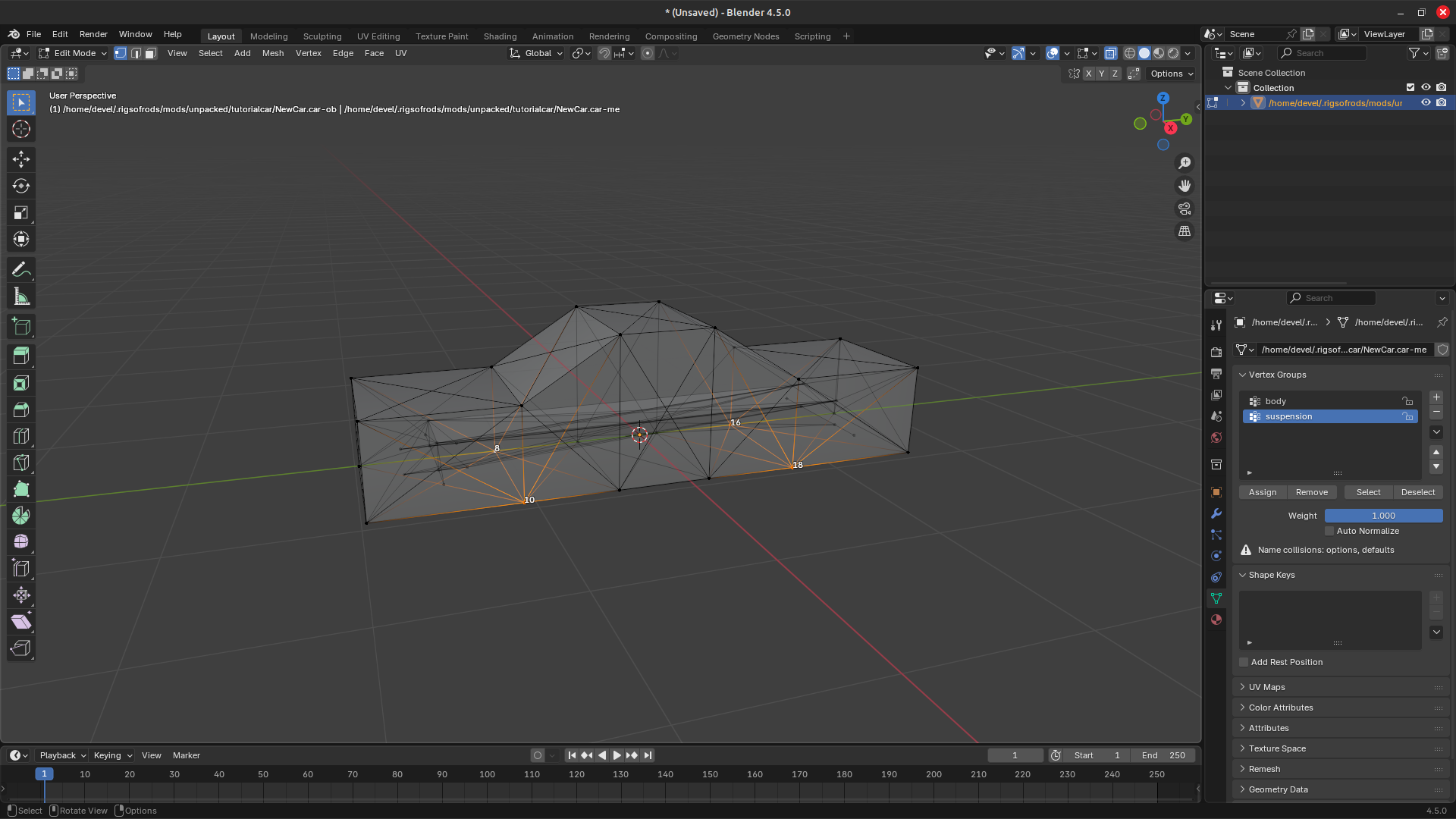Play animation forward in timeline
Viewport: 1456px width, 819px height.
[x=617, y=755]
